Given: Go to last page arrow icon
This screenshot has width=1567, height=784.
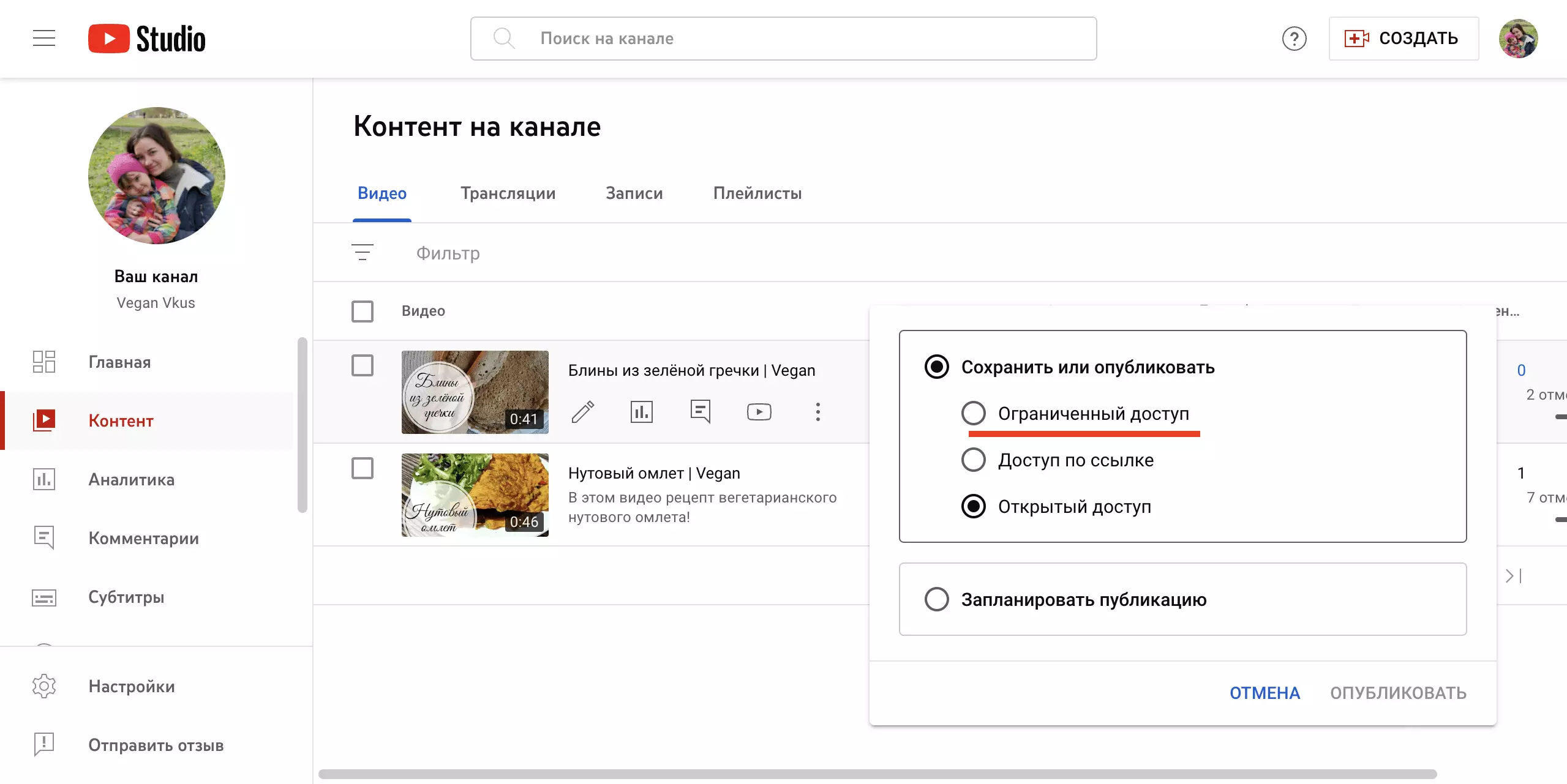Looking at the screenshot, I should (x=1514, y=576).
